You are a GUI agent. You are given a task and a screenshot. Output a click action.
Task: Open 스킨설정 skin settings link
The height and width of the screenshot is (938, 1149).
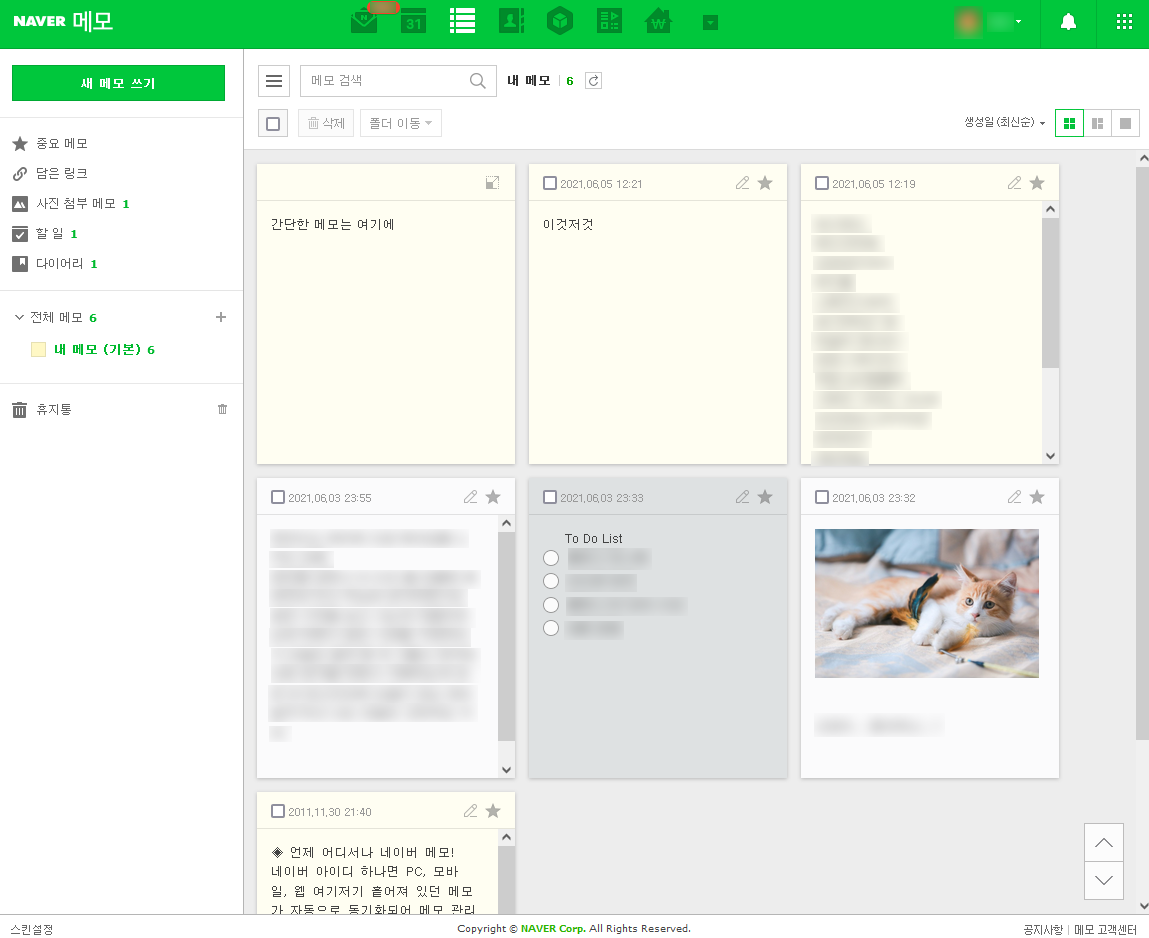[x=32, y=929]
